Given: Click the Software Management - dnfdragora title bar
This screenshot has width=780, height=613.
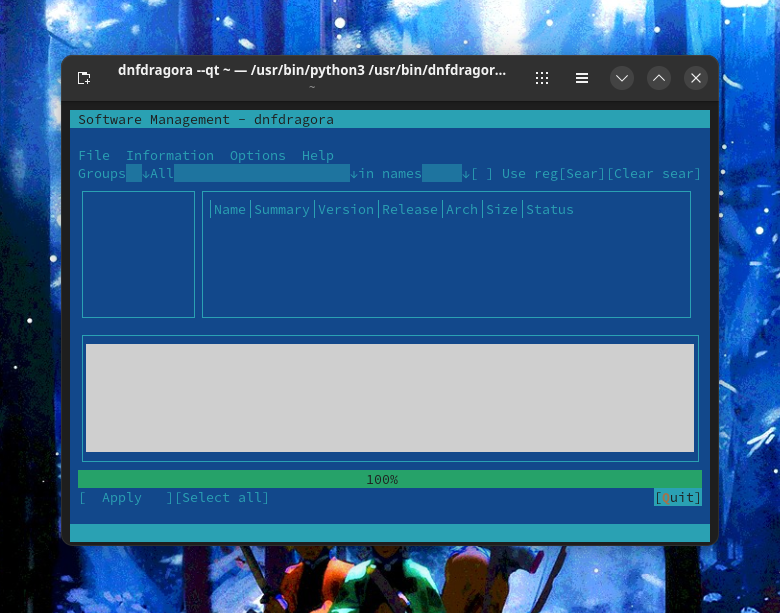Looking at the screenshot, I should (390, 119).
